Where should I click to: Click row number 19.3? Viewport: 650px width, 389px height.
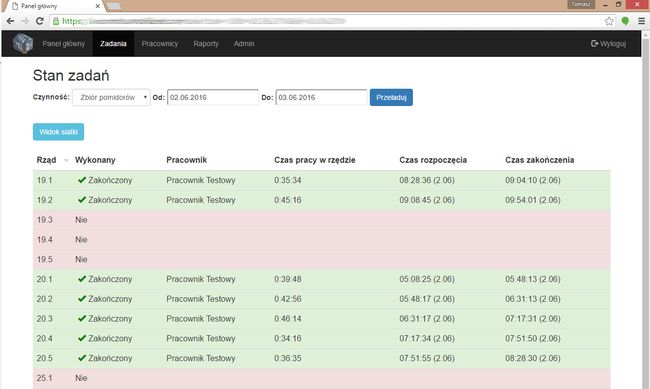(44, 219)
